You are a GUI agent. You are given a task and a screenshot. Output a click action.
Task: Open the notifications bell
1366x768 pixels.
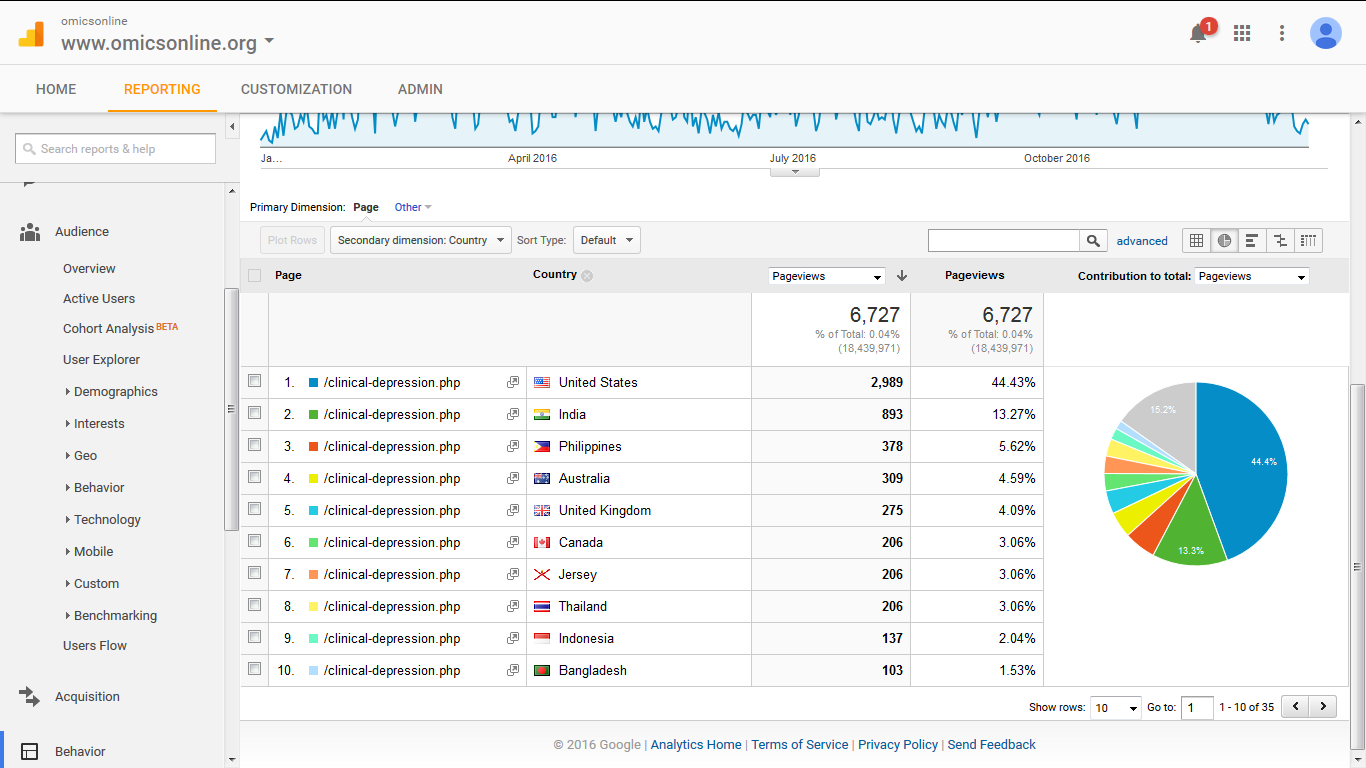point(1198,33)
